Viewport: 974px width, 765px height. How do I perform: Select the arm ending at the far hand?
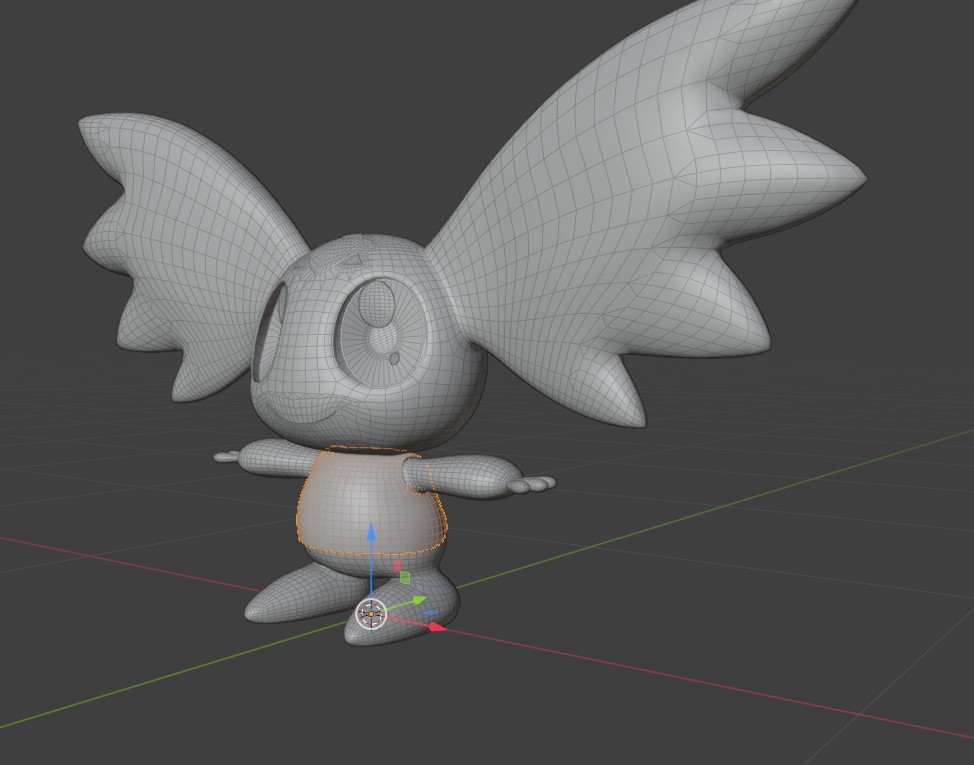[267, 458]
